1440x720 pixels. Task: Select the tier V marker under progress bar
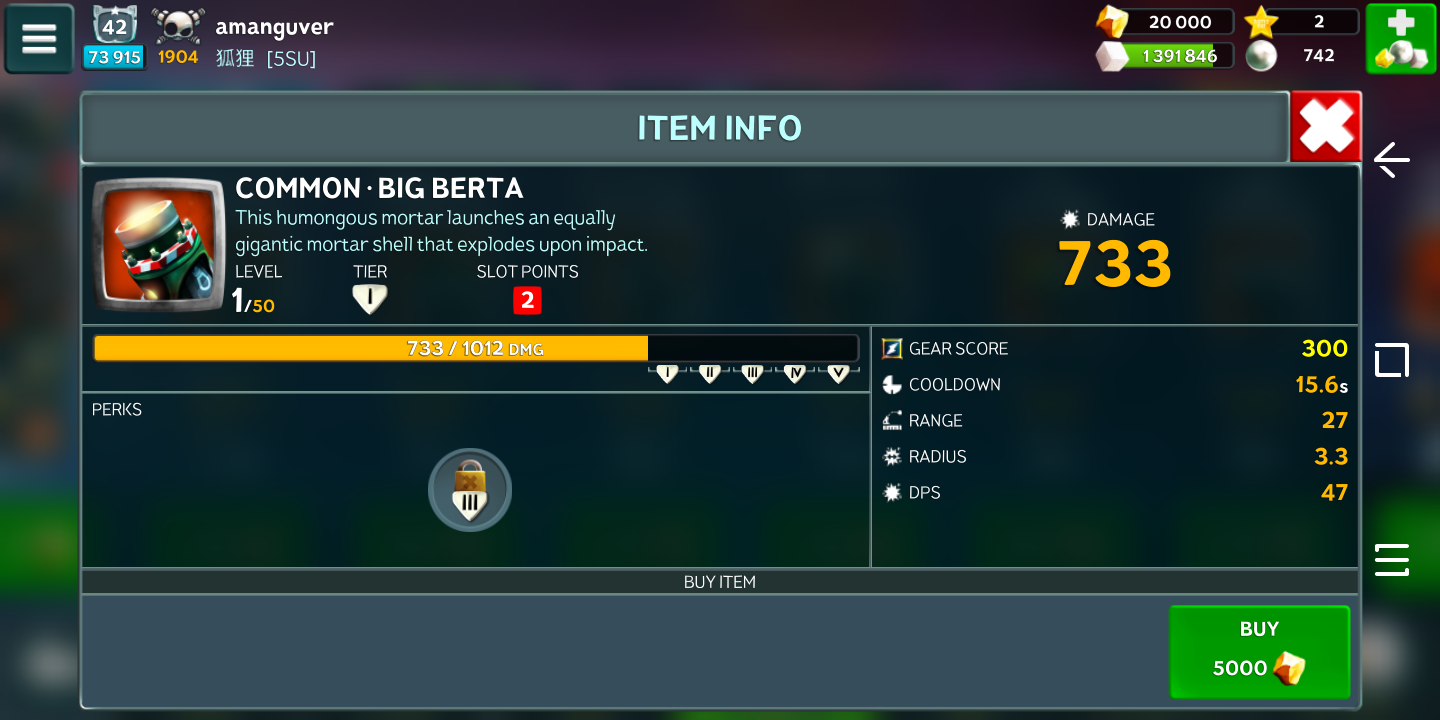pyautogui.click(x=838, y=373)
